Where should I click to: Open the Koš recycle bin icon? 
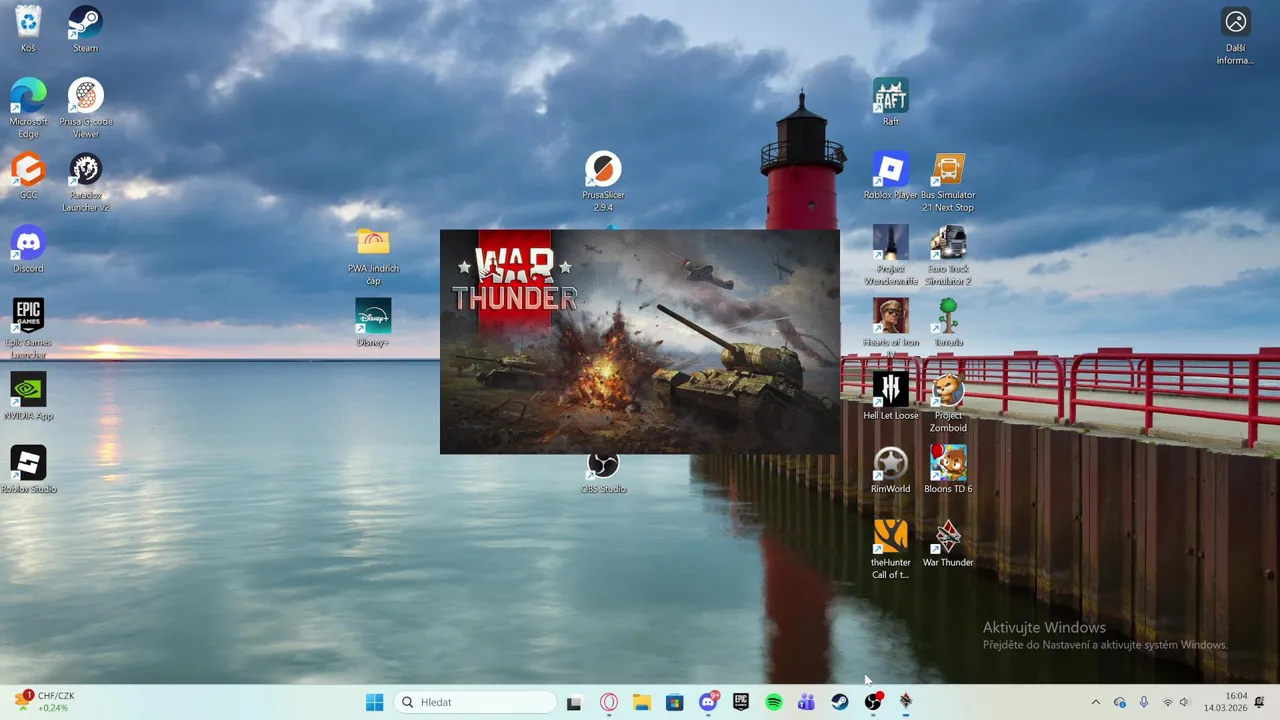[x=28, y=28]
